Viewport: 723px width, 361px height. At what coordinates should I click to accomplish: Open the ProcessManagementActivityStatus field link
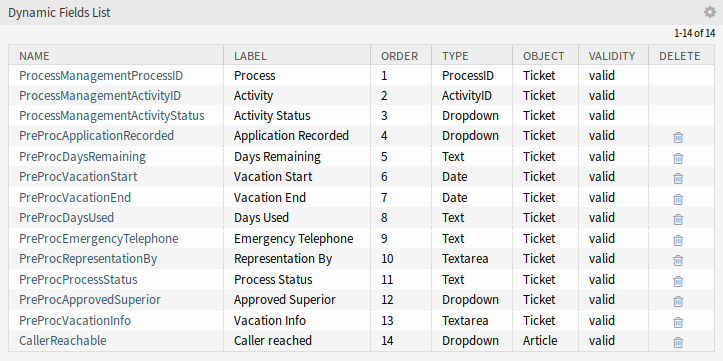pos(112,115)
